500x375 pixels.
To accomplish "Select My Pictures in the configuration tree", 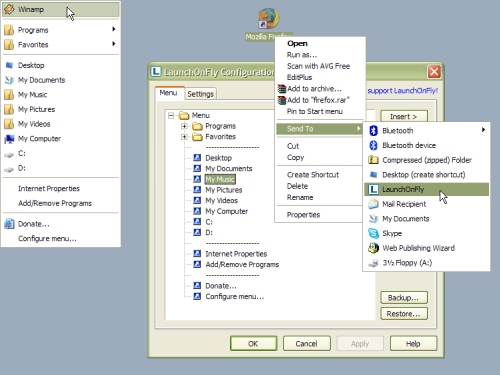I will pyautogui.click(x=224, y=190).
